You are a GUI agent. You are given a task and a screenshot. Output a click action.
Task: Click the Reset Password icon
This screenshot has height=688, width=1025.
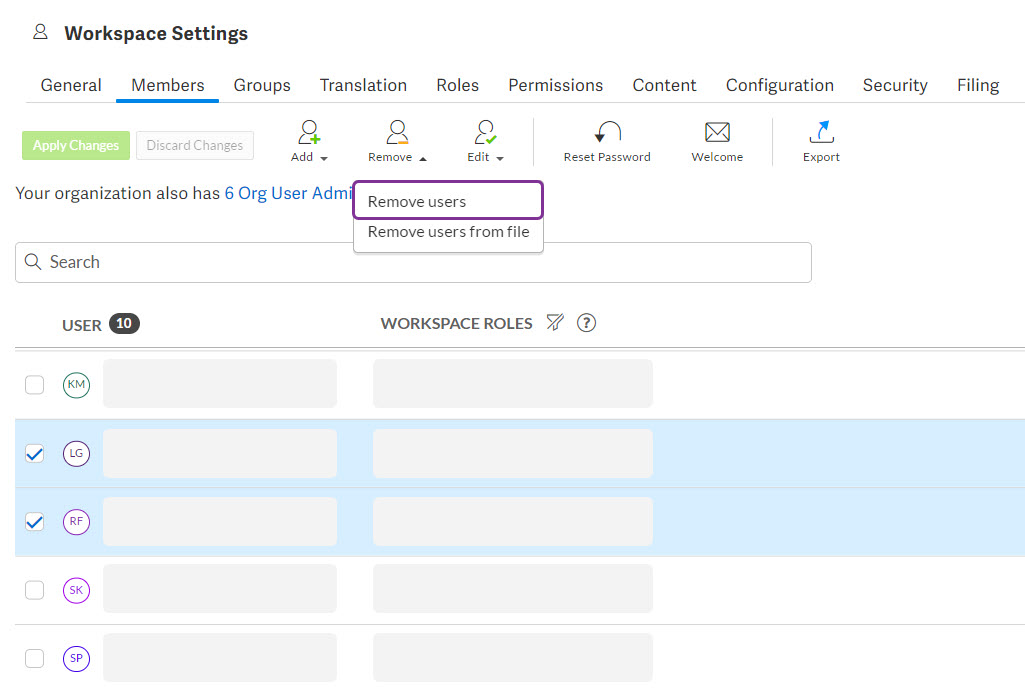pos(607,132)
